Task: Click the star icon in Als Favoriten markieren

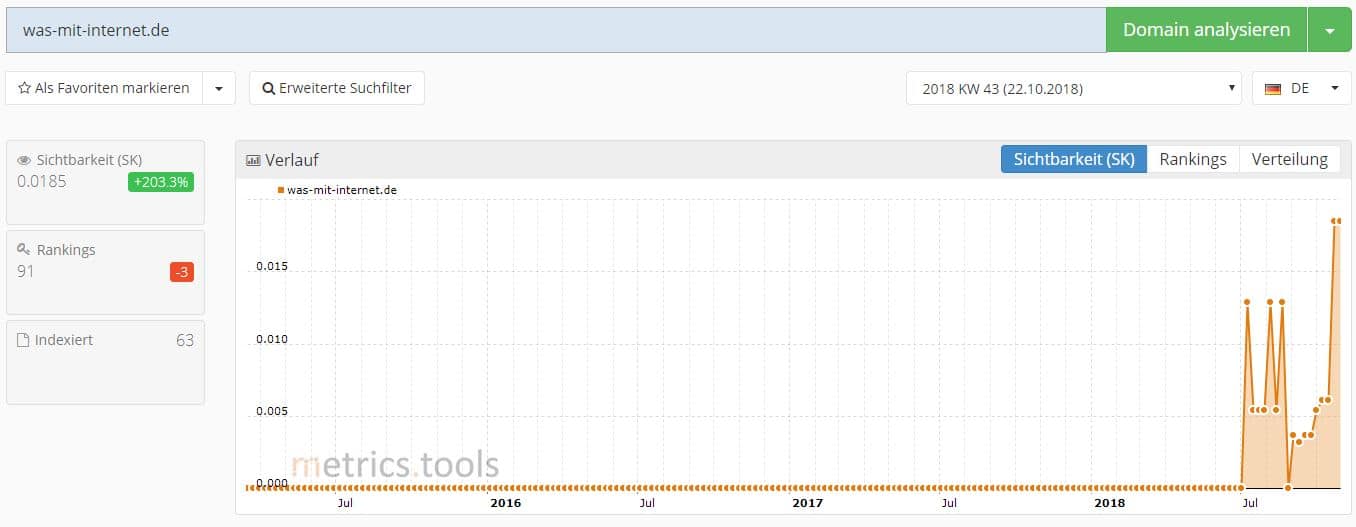Action: [x=24, y=88]
